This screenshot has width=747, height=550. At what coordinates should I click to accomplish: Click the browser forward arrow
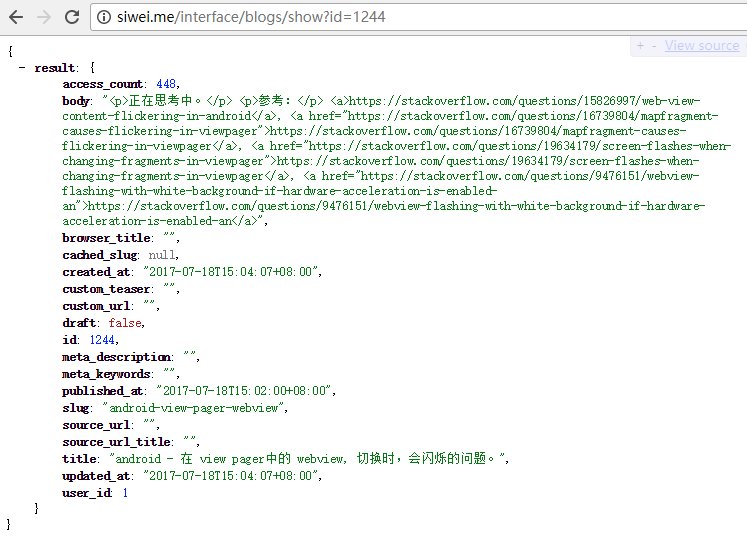point(44,17)
